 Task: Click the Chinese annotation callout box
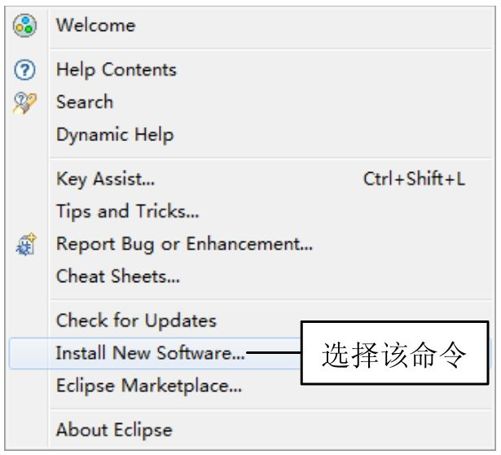tap(395, 353)
